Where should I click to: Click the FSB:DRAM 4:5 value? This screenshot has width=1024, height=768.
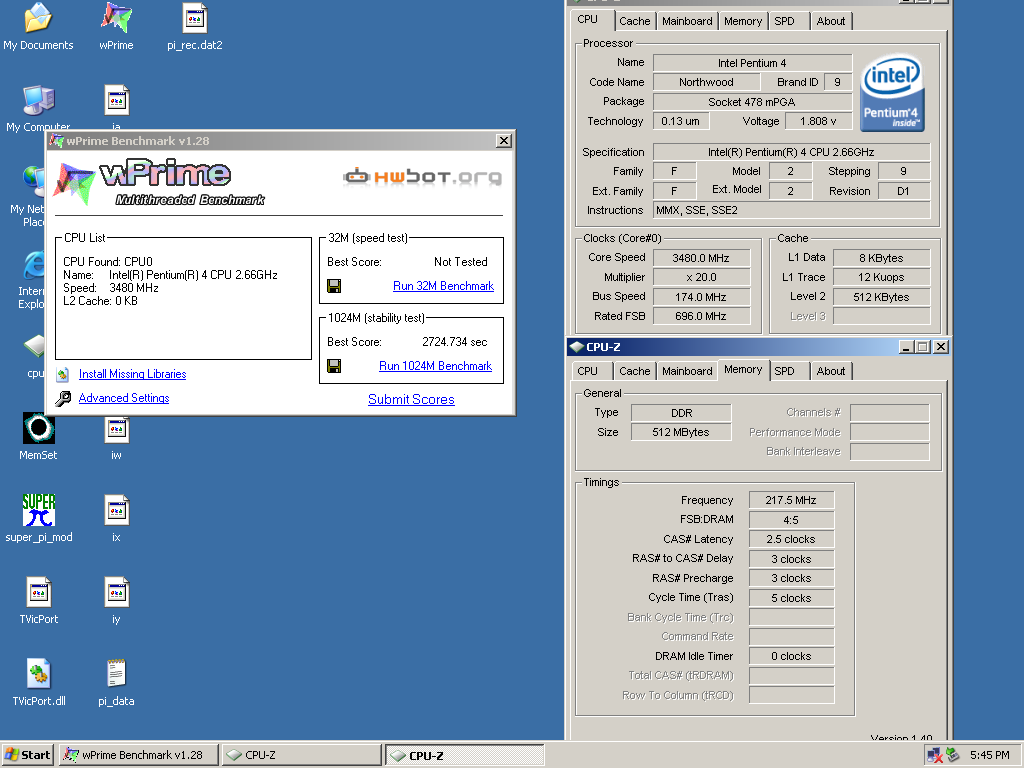pos(791,520)
